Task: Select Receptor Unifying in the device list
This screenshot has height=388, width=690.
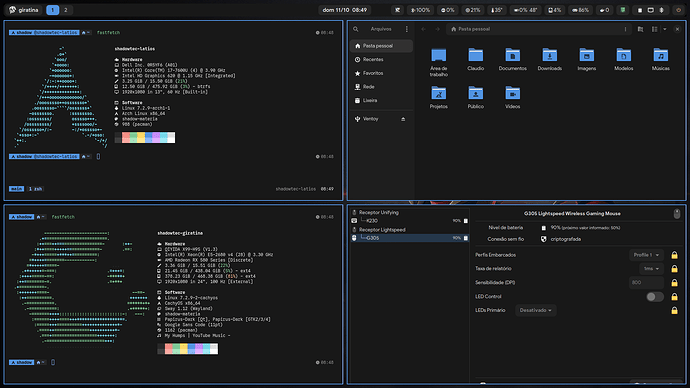Action: click(x=410, y=212)
